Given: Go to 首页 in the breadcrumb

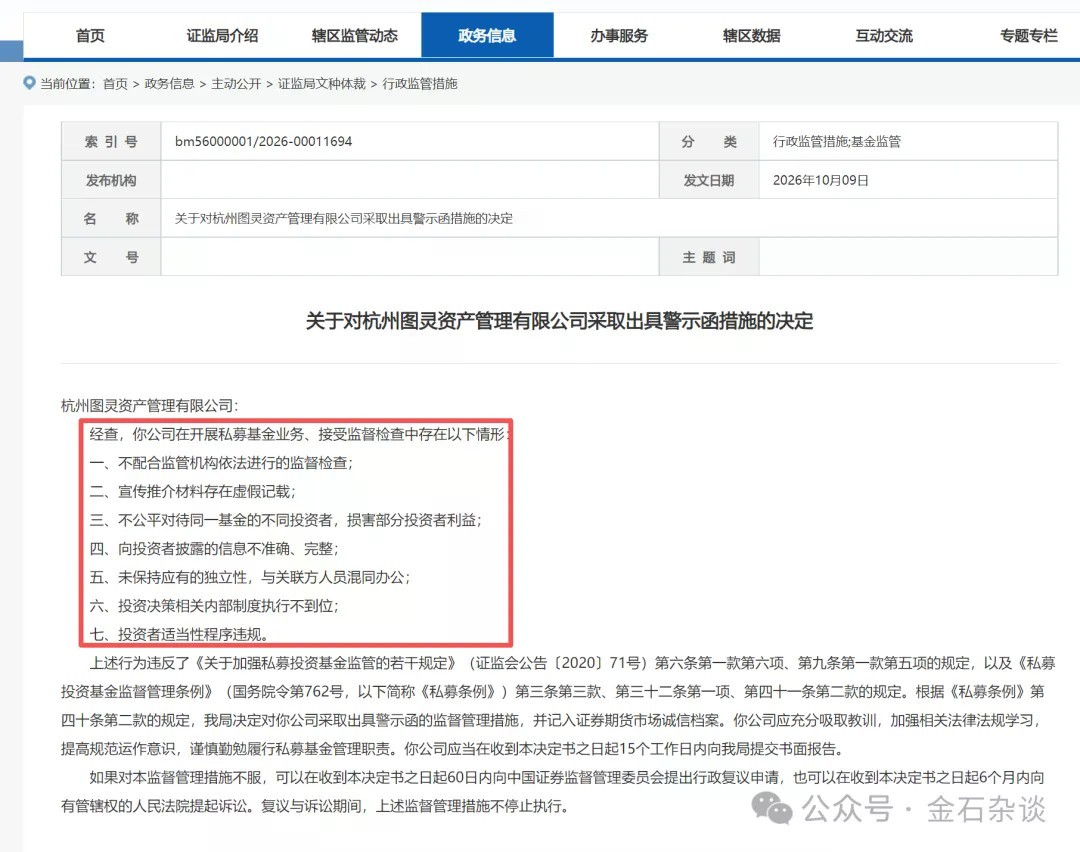Looking at the screenshot, I should click(x=115, y=84).
